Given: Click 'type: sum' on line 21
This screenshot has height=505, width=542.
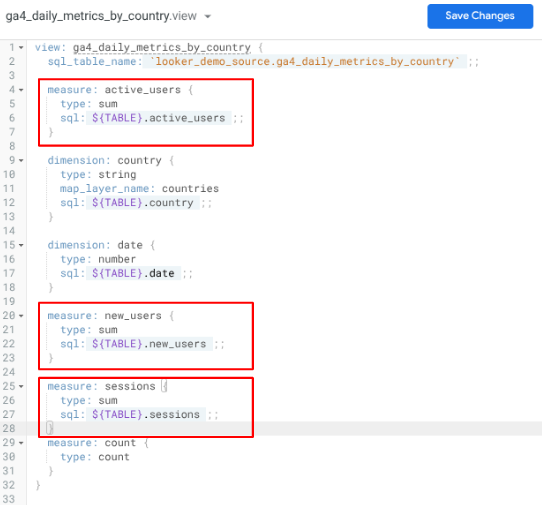Looking at the screenshot, I should [x=89, y=330].
